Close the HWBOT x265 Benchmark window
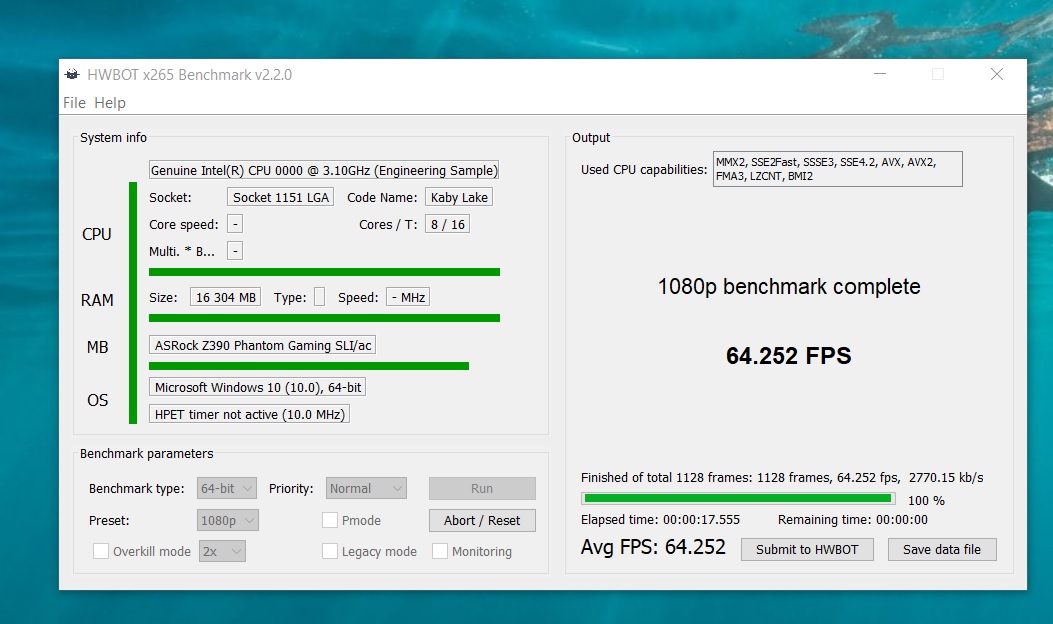 [997, 75]
